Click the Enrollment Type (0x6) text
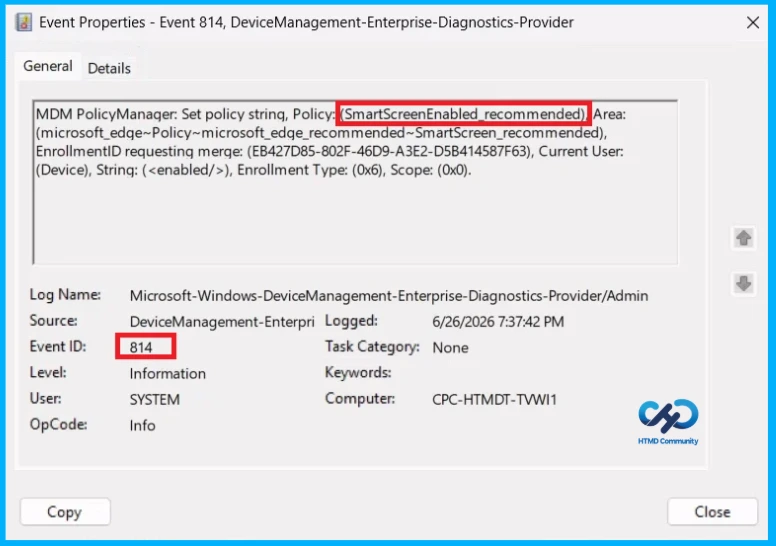This screenshot has height=546, width=776. 310,170
